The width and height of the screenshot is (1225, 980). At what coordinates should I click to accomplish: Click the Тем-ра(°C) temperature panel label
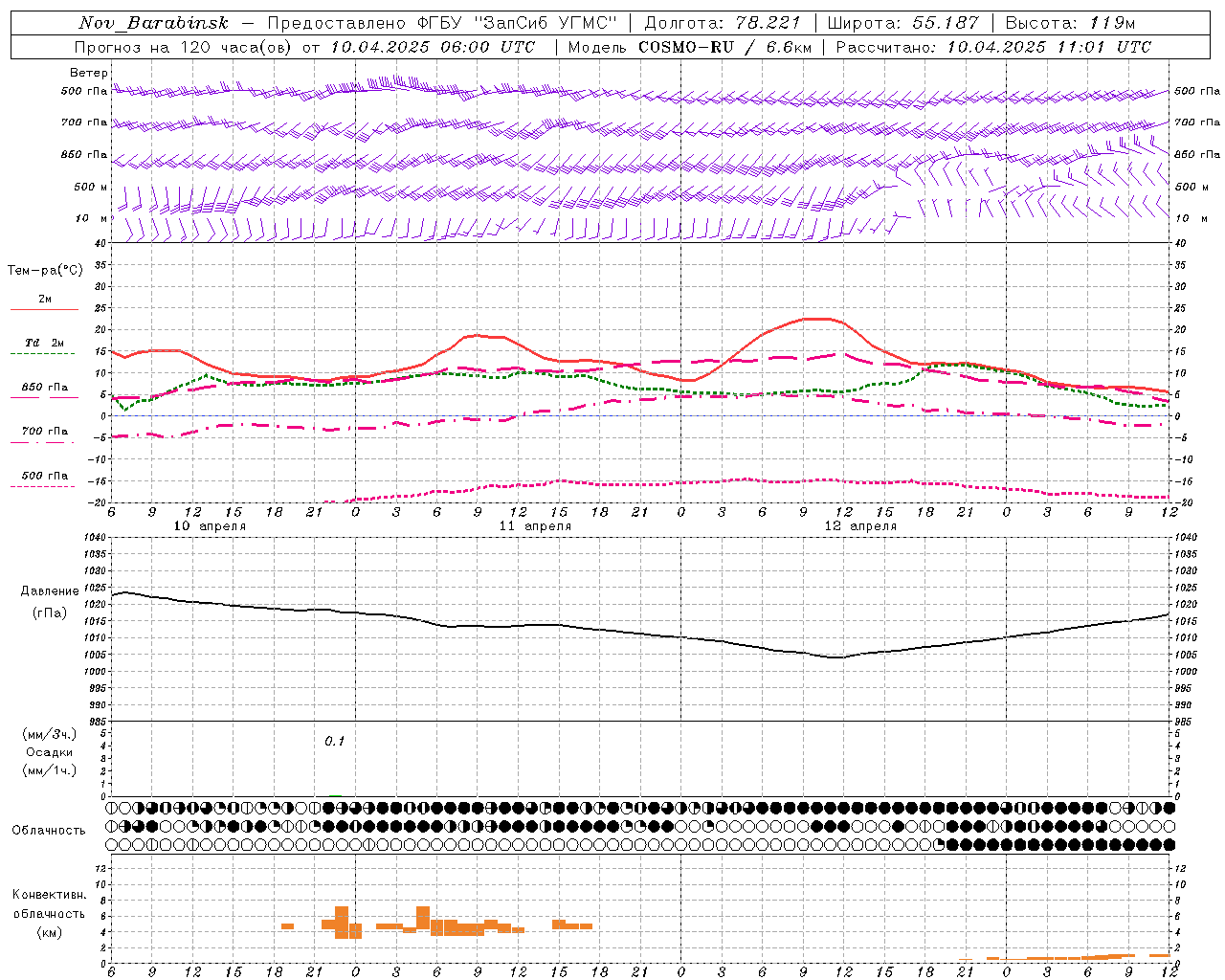click(45, 271)
